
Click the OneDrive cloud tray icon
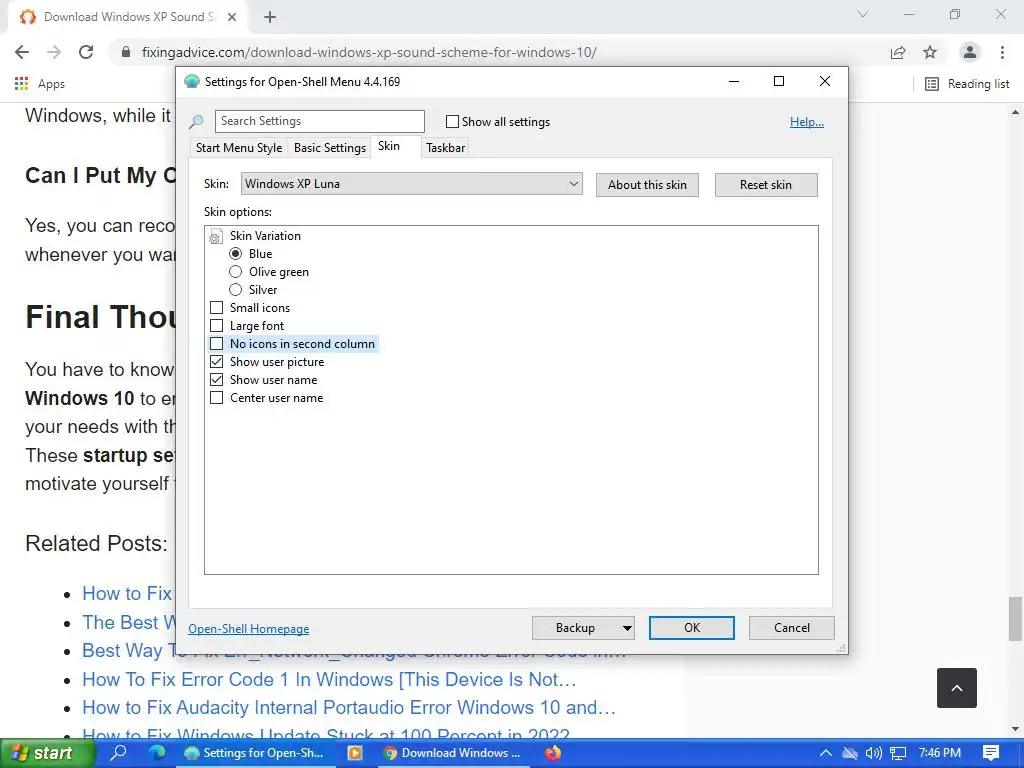(849, 753)
